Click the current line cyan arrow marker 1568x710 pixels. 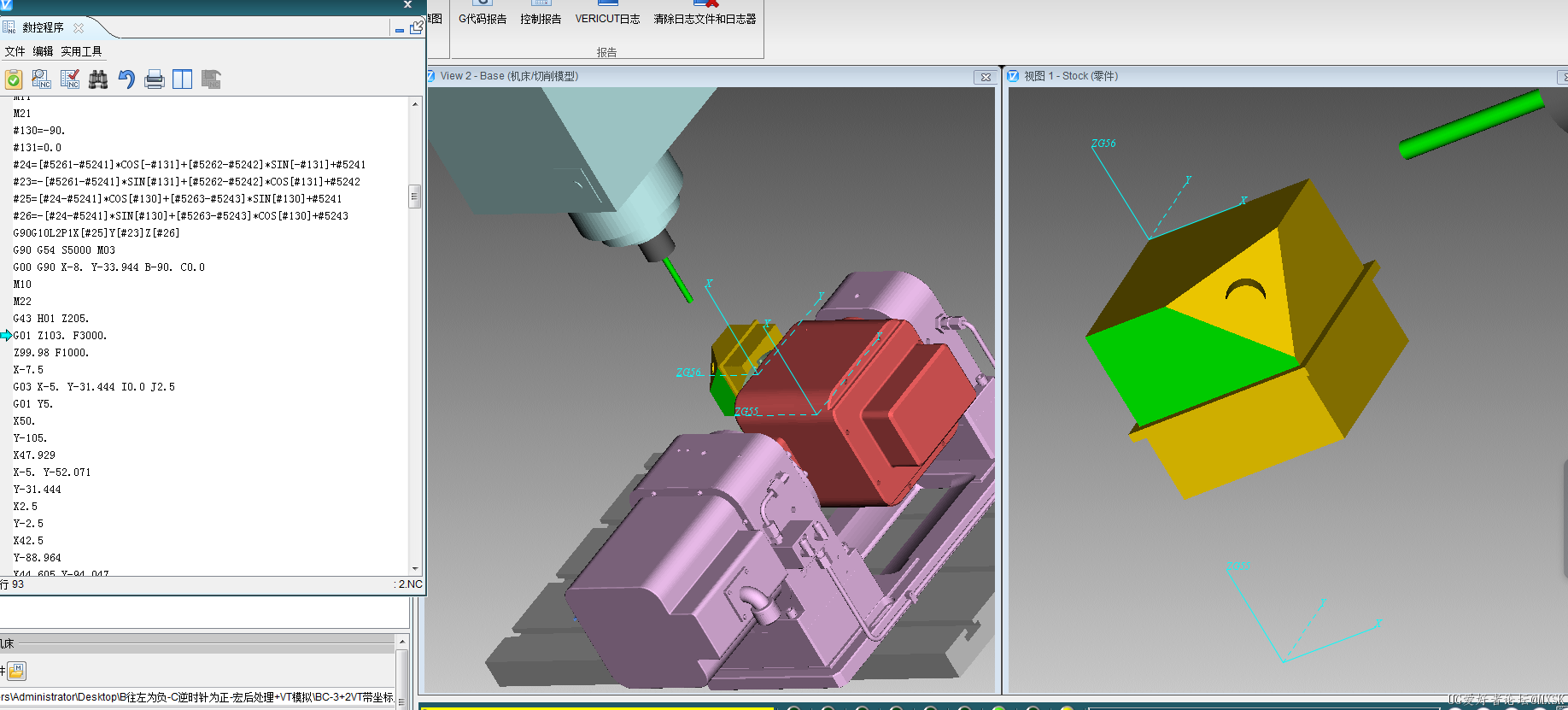point(6,336)
